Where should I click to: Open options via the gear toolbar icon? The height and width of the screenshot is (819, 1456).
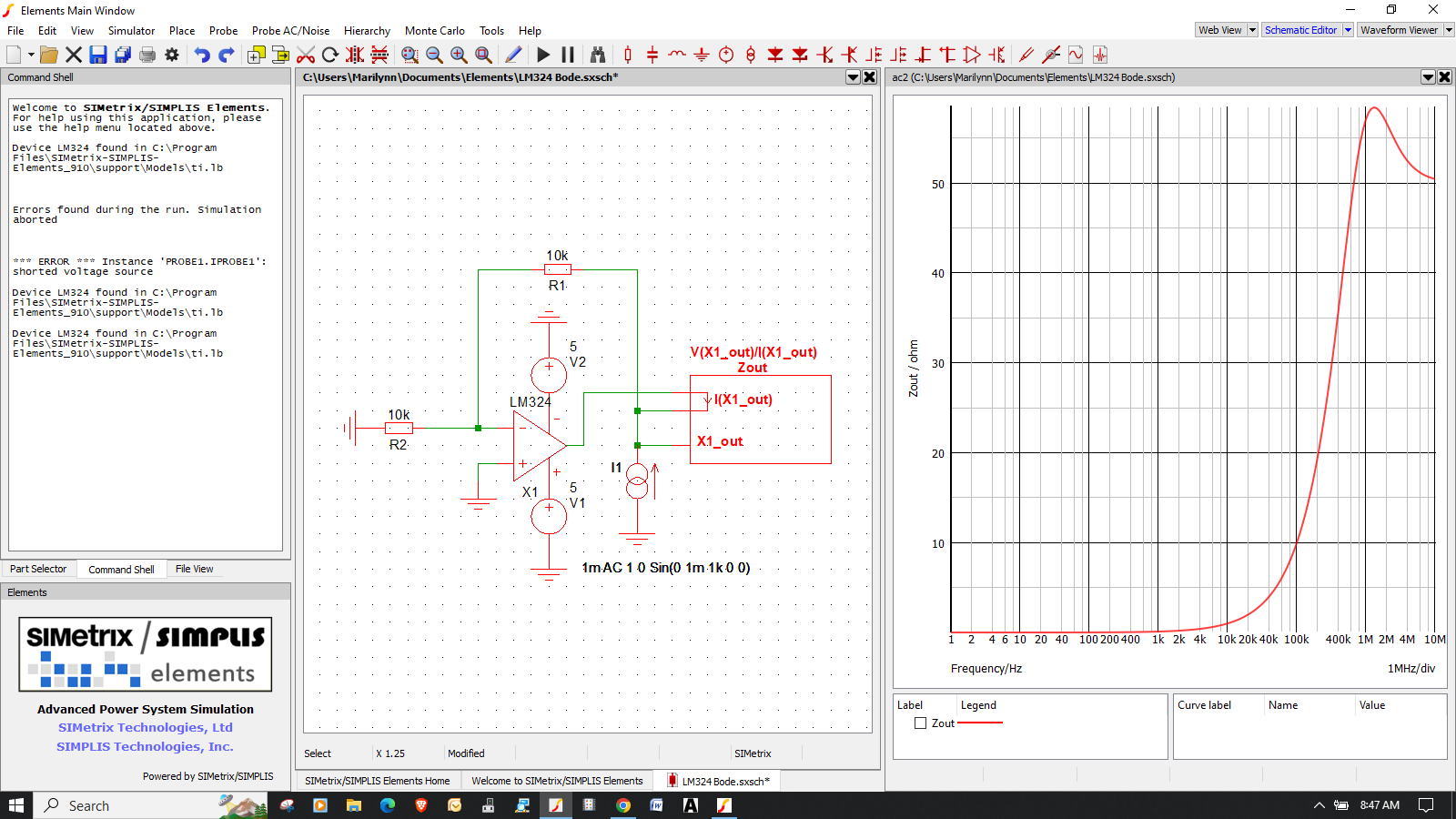coord(172,55)
